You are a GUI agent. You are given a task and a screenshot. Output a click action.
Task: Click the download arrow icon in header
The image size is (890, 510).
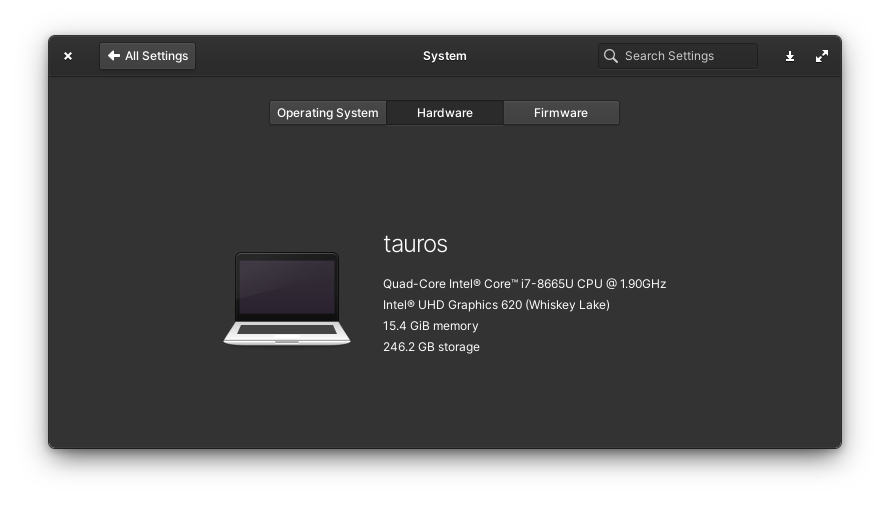[x=790, y=56]
